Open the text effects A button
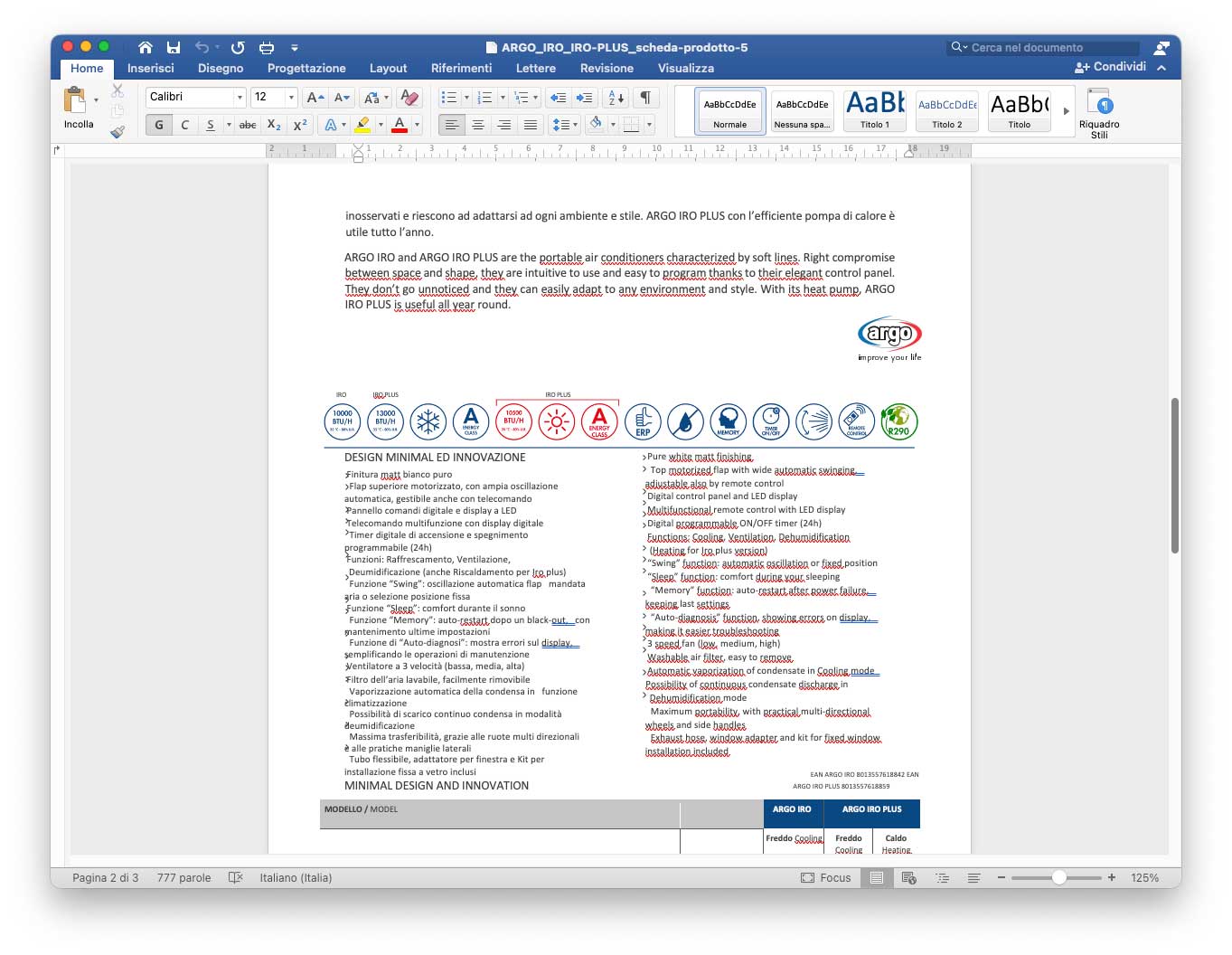The height and width of the screenshot is (955, 1232). [331, 125]
